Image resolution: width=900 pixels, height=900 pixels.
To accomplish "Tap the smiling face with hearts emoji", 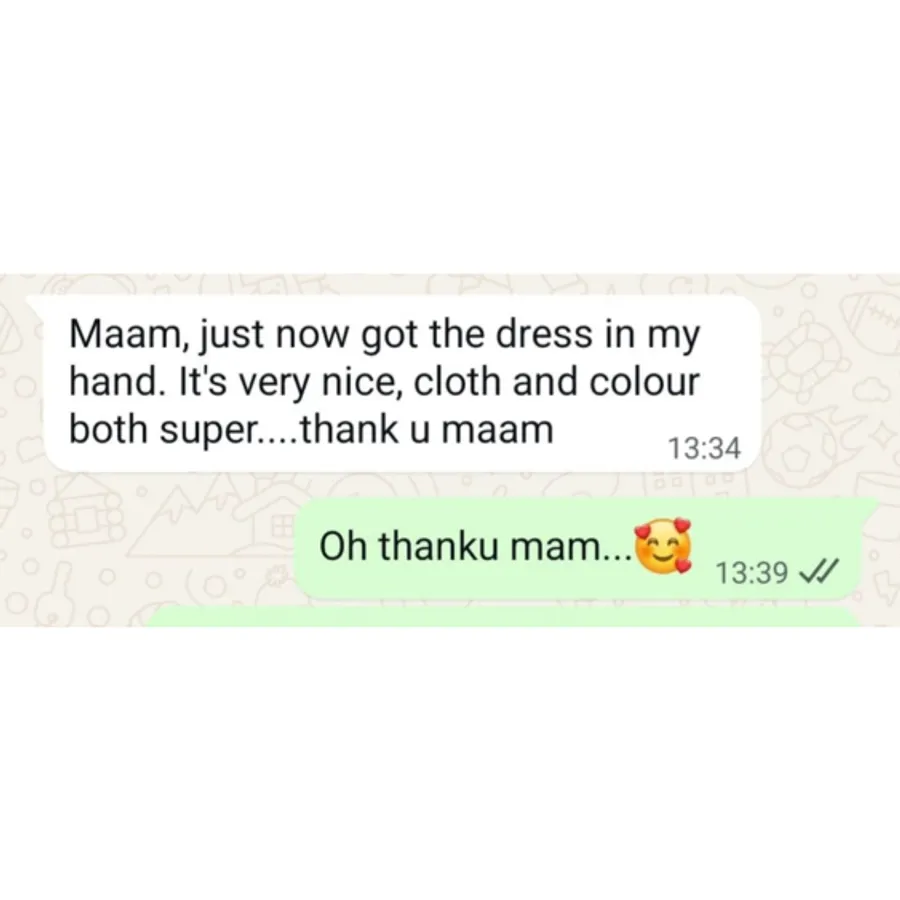I will point(663,546).
